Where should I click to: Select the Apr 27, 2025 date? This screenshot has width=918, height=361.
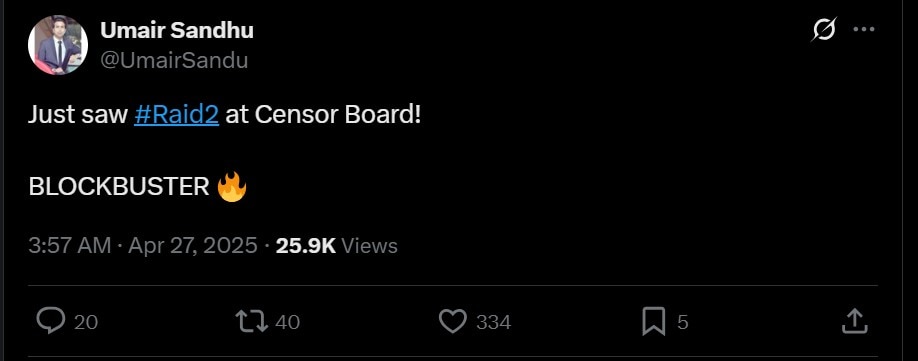pyautogui.click(x=193, y=246)
